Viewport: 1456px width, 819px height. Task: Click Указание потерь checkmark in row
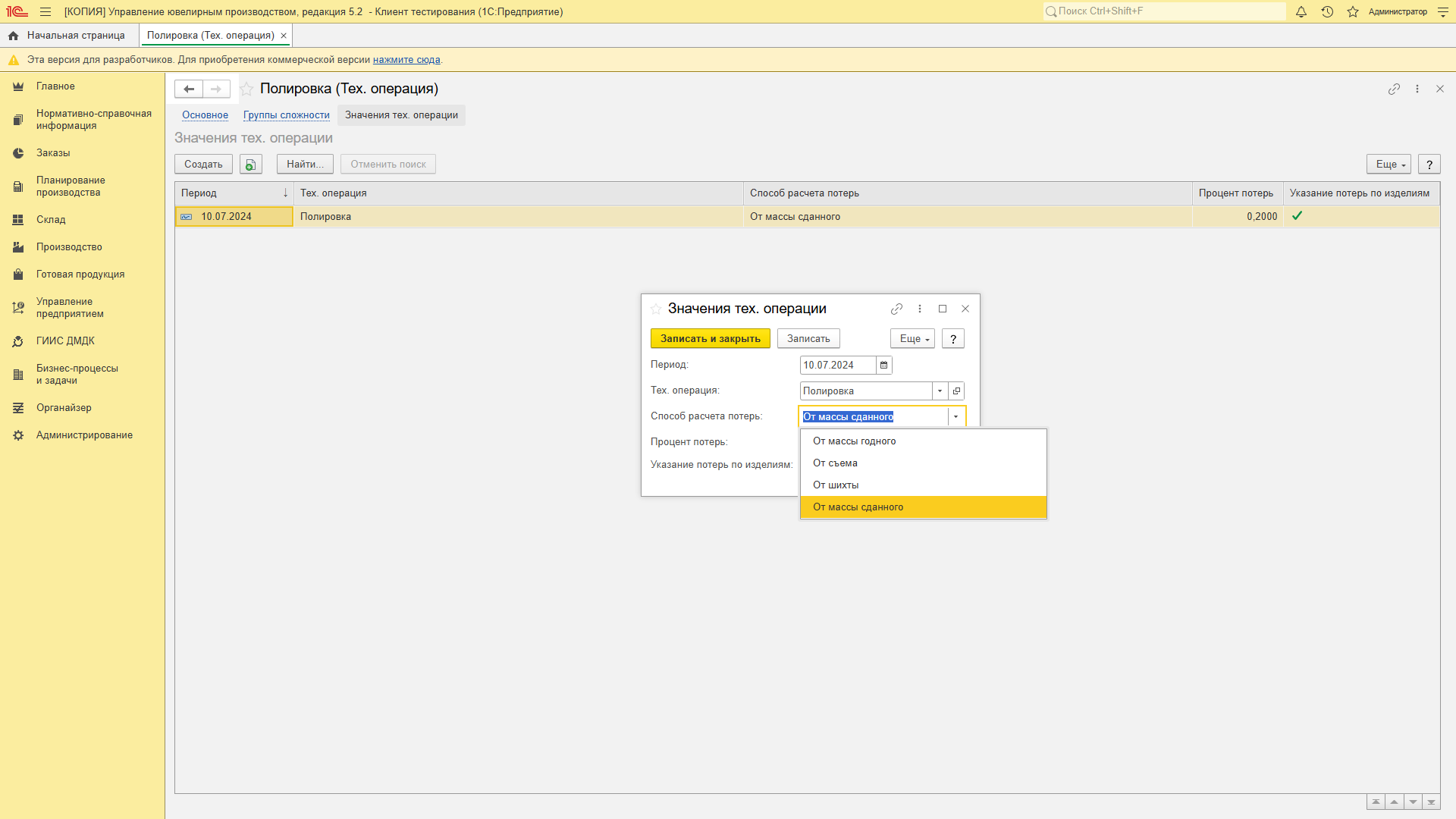pyautogui.click(x=1298, y=216)
